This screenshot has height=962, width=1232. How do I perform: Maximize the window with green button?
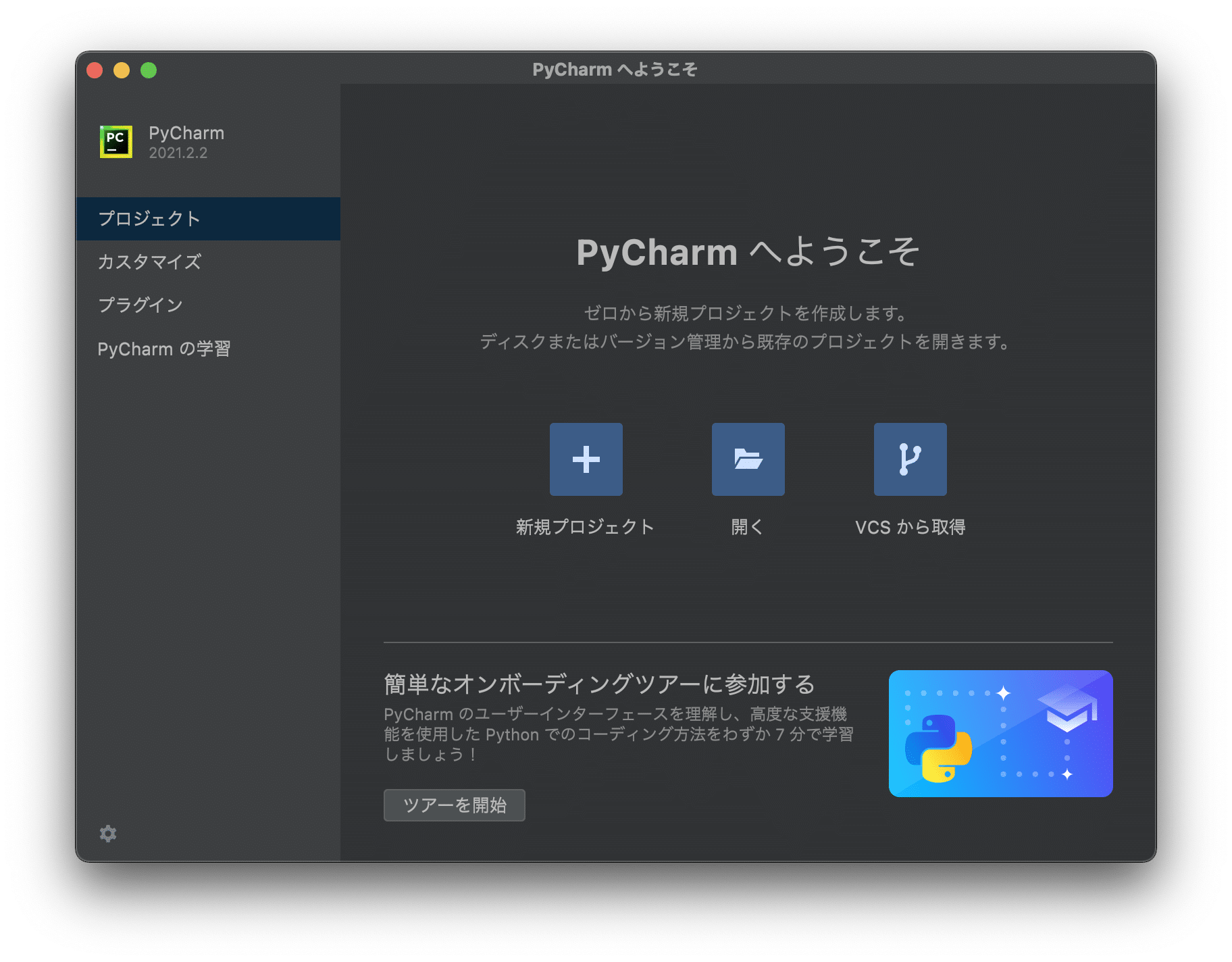[x=149, y=70]
